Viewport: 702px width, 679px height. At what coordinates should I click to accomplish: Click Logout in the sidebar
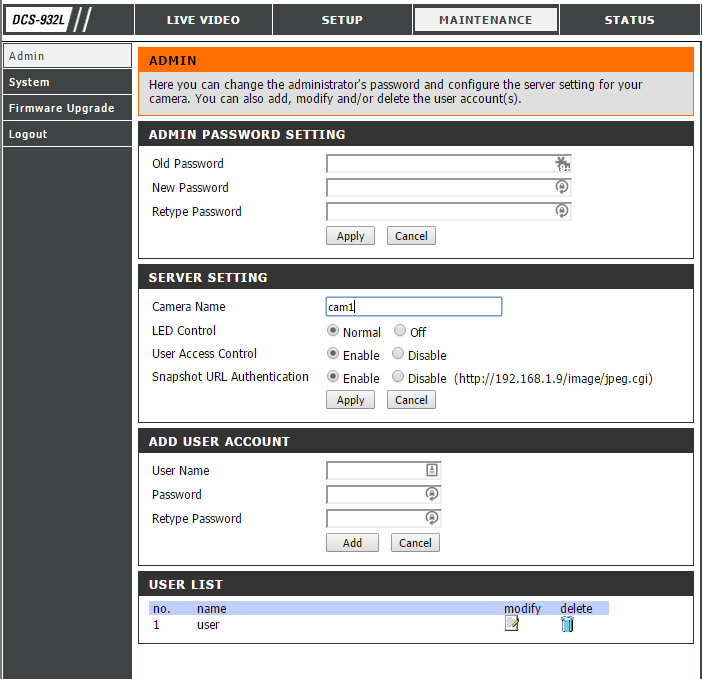tap(28, 134)
